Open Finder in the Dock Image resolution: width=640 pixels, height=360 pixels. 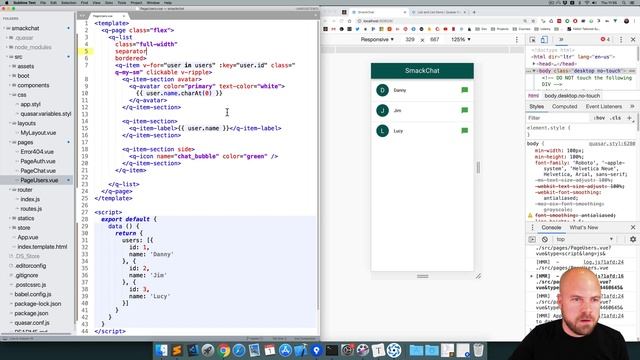tap(161, 350)
